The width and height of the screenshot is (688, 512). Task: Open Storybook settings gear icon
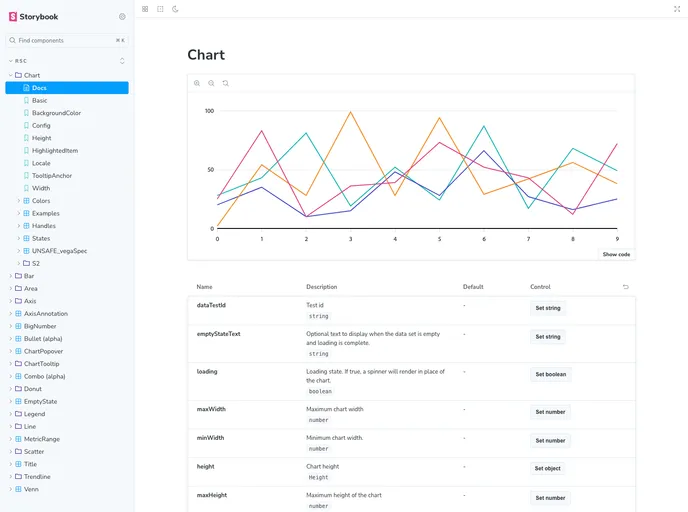[x=122, y=17]
